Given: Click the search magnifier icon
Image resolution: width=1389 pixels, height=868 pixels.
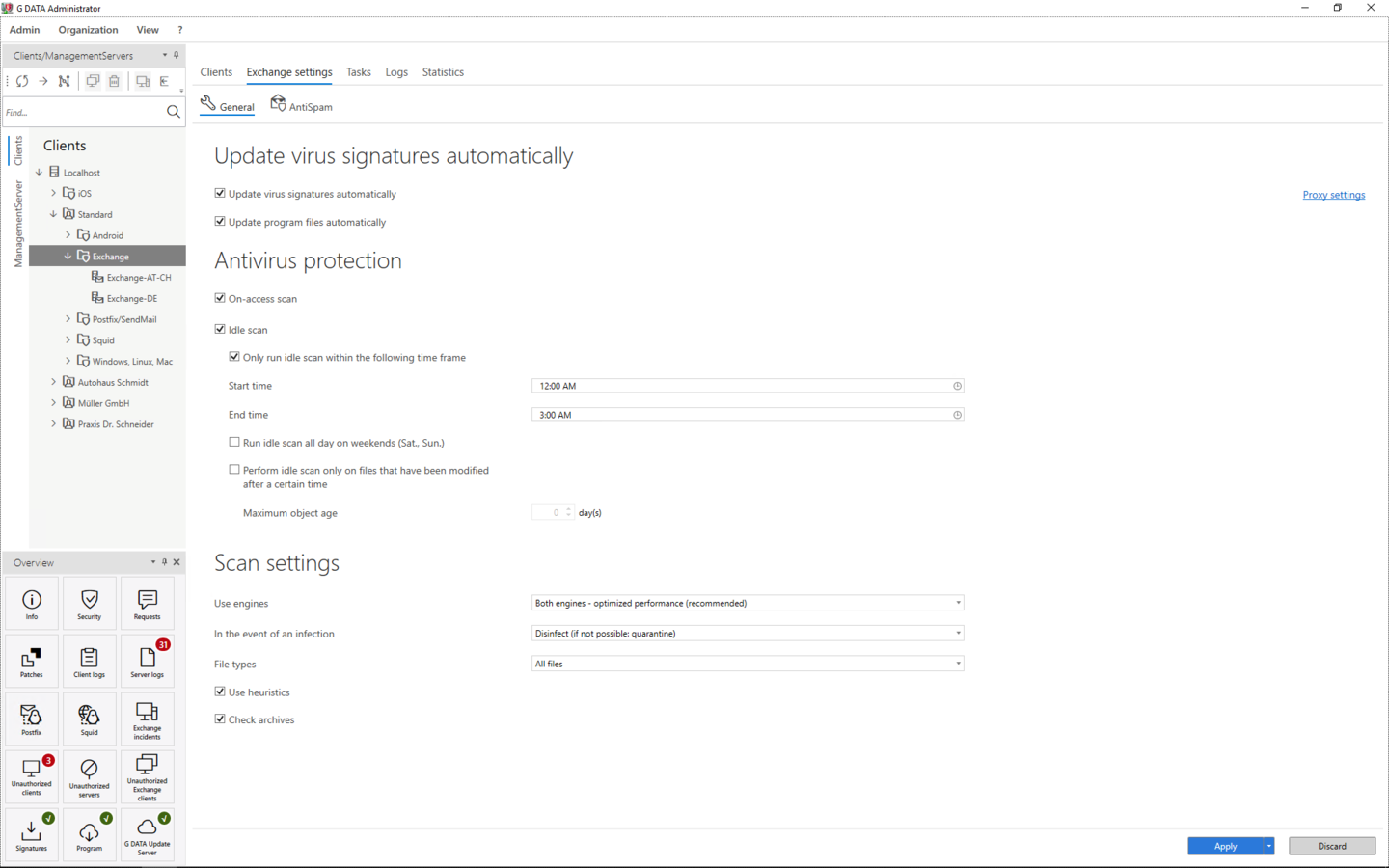Looking at the screenshot, I should click(x=174, y=112).
